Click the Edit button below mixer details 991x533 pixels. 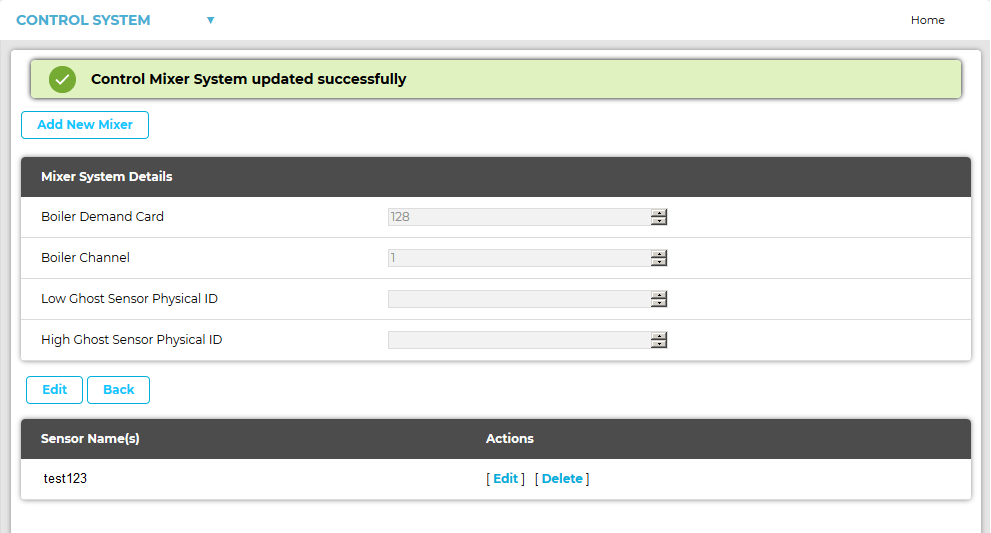(55, 390)
